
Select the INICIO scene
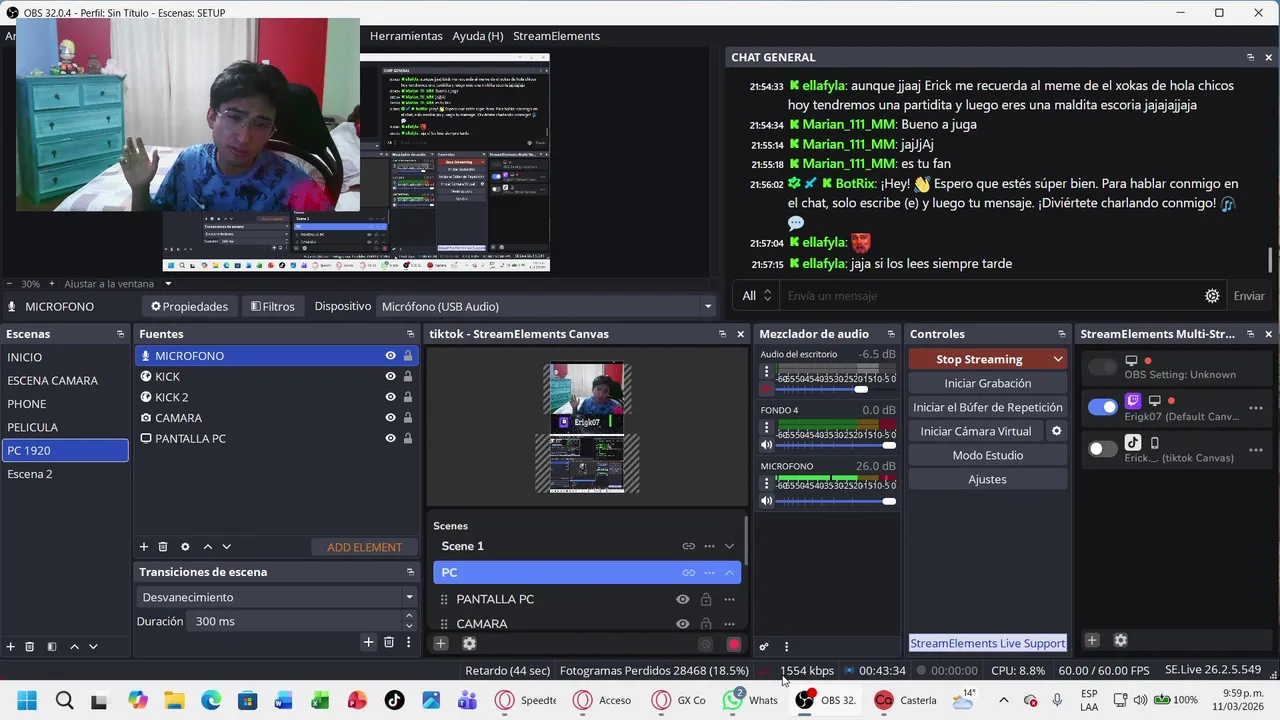65,357
